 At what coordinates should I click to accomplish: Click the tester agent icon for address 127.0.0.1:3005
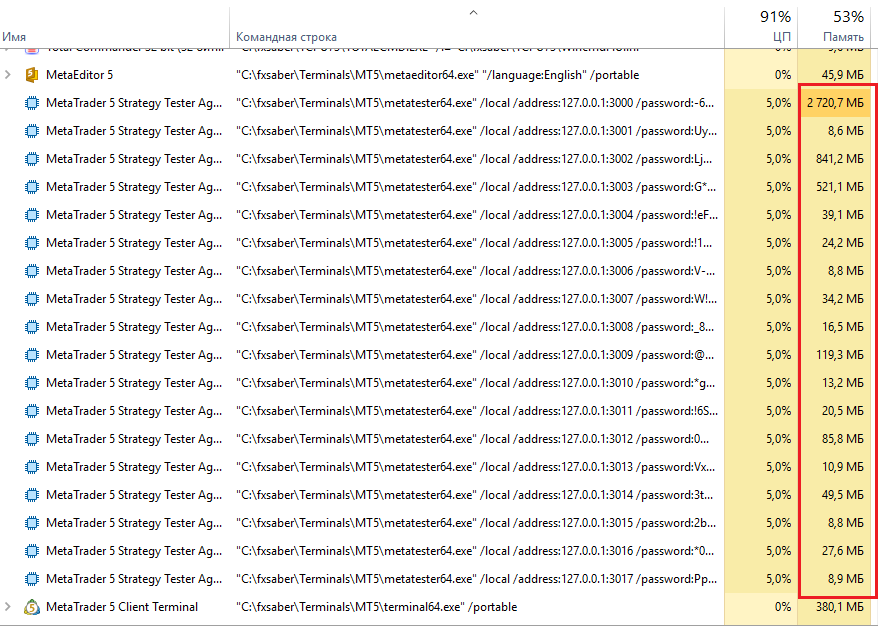point(32,243)
